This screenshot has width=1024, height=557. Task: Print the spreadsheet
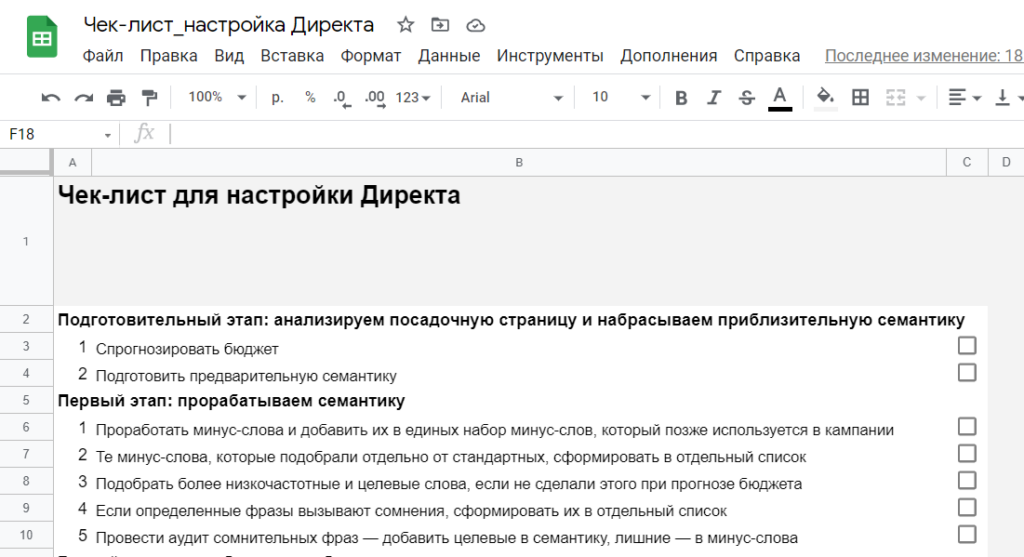pos(116,98)
